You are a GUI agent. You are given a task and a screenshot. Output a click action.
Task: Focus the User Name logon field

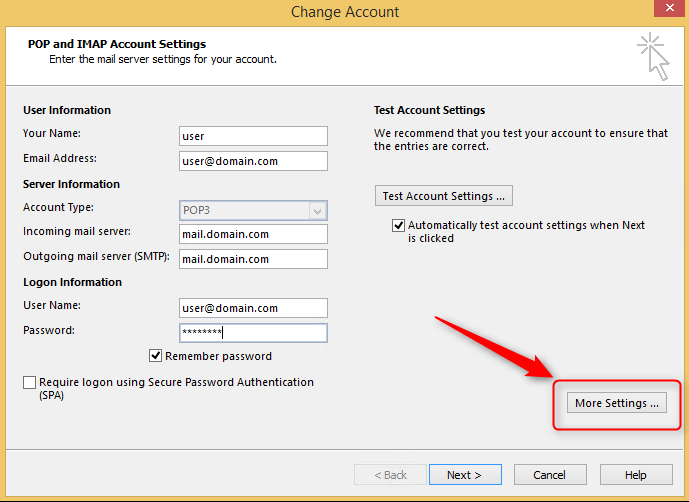pos(253,308)
